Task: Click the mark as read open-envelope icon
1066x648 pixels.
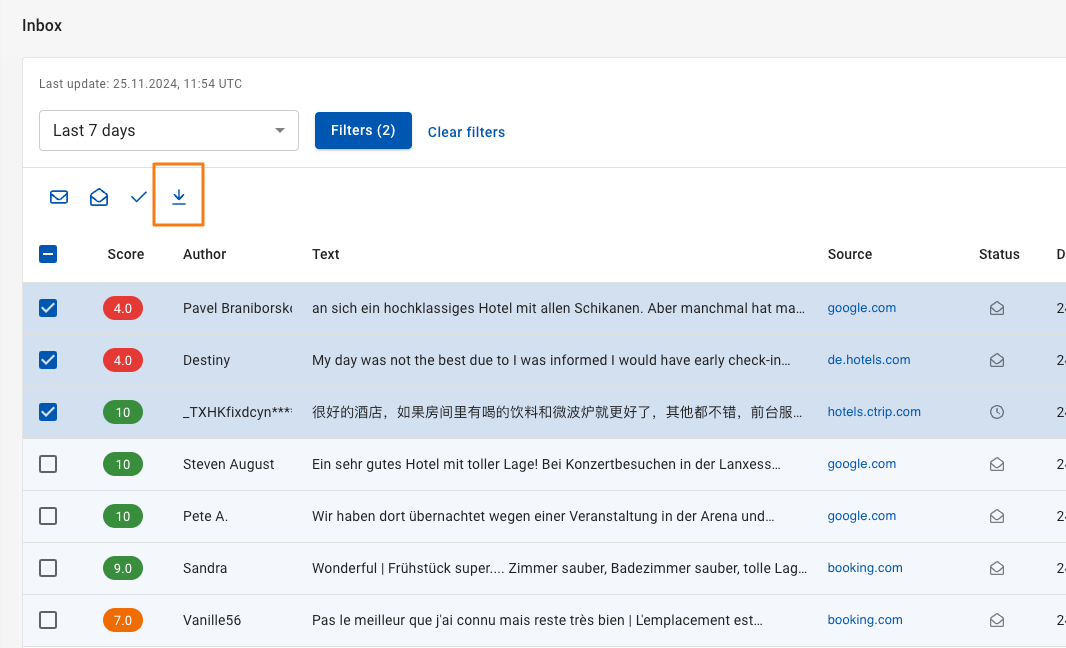Action: click(99, 197)
